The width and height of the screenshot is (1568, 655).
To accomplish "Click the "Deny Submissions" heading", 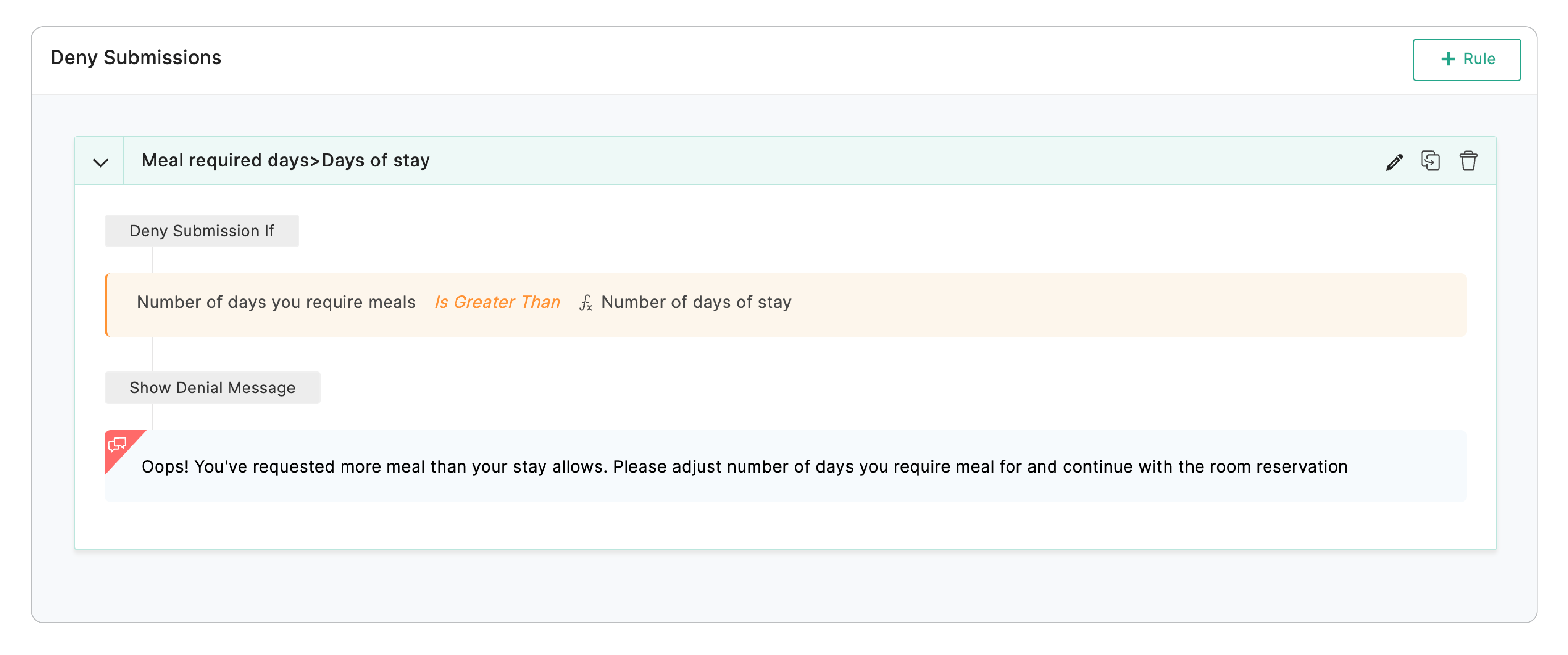I will 136,58.
